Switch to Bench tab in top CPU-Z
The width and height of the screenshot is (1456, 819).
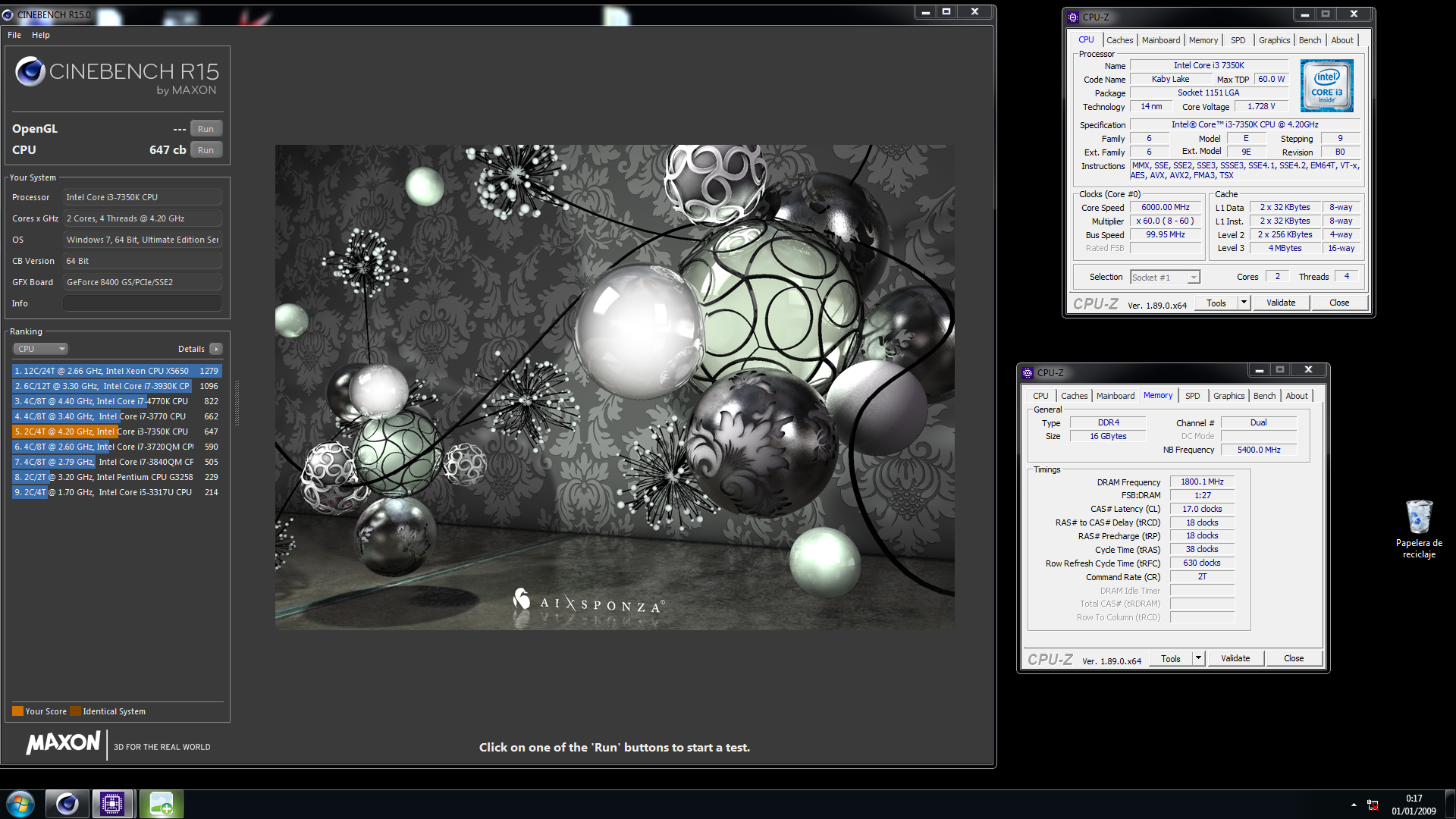click(x=1310, y=40)
